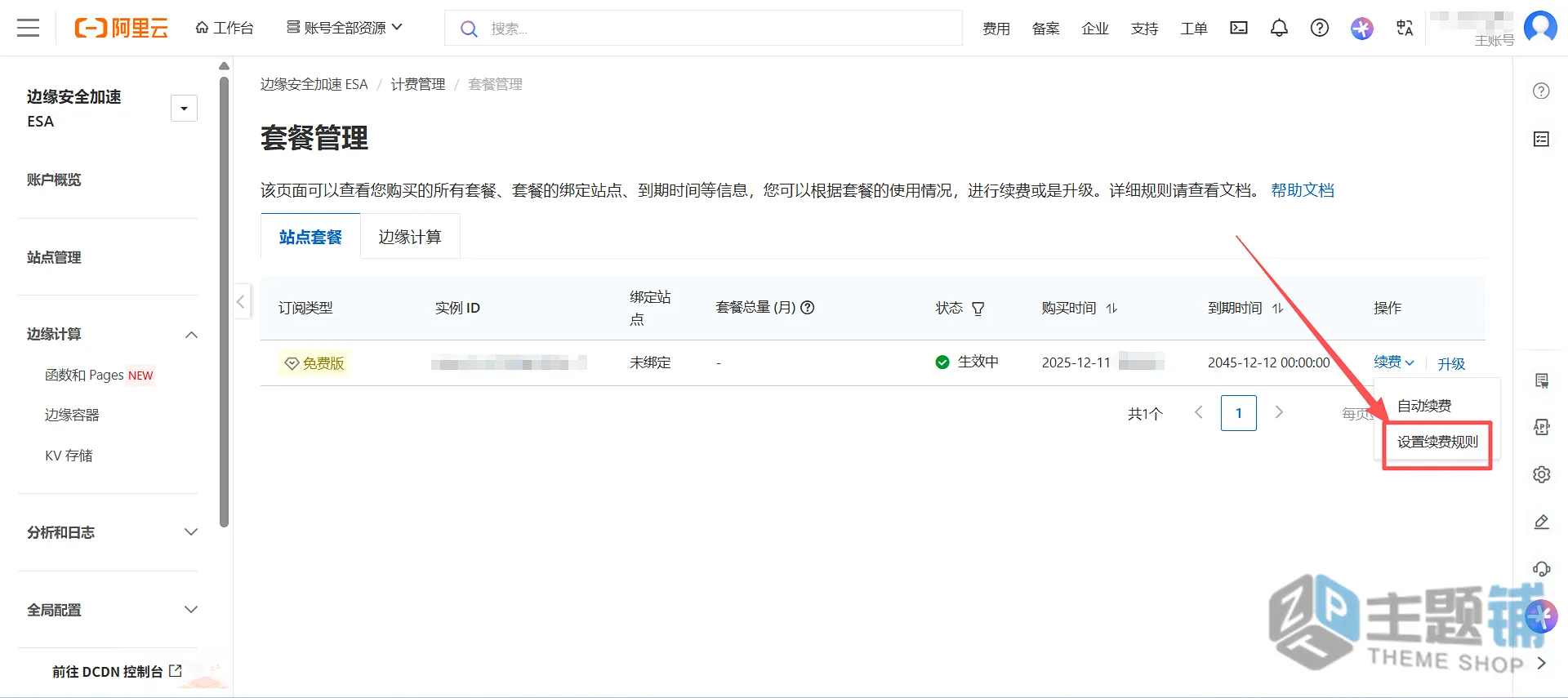Click the Alibaba Cloud logo
1568x698 pixels.
[x=121, y=28]
